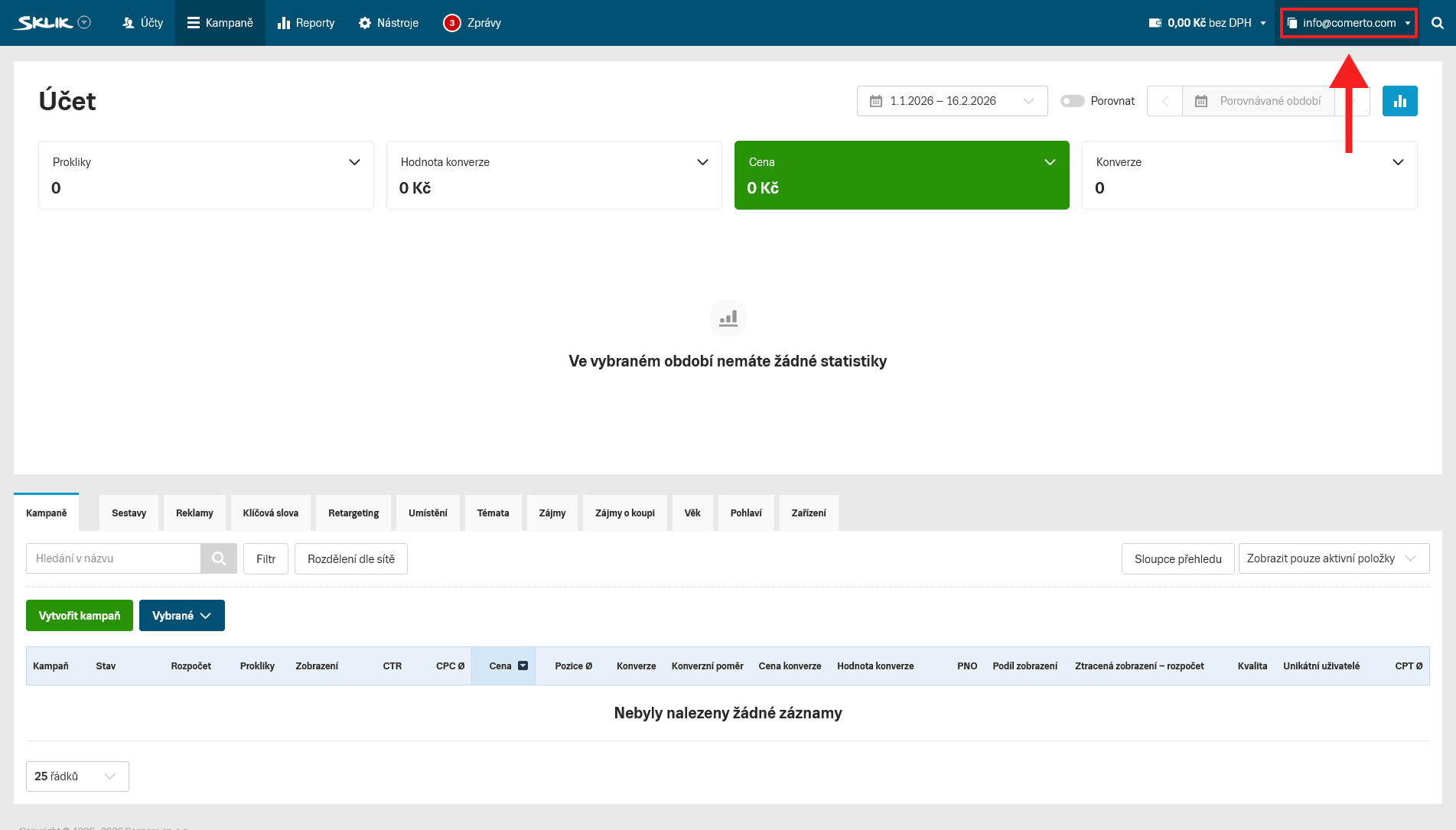Click previous period arrow button

tap(1164, 101)
